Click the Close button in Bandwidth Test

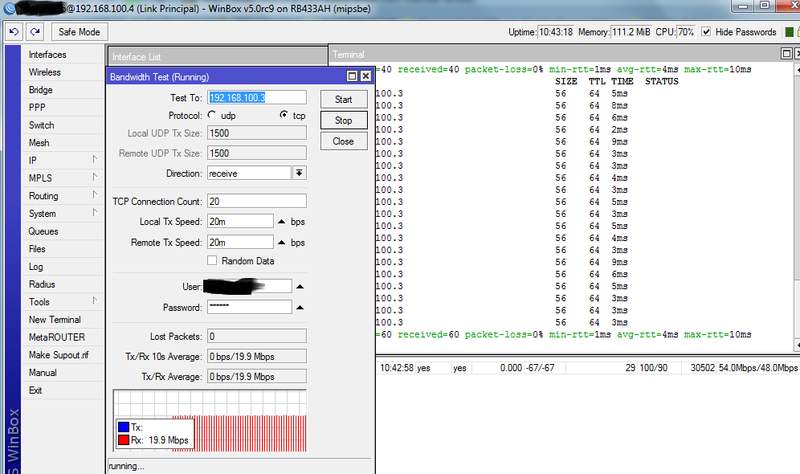343,141
